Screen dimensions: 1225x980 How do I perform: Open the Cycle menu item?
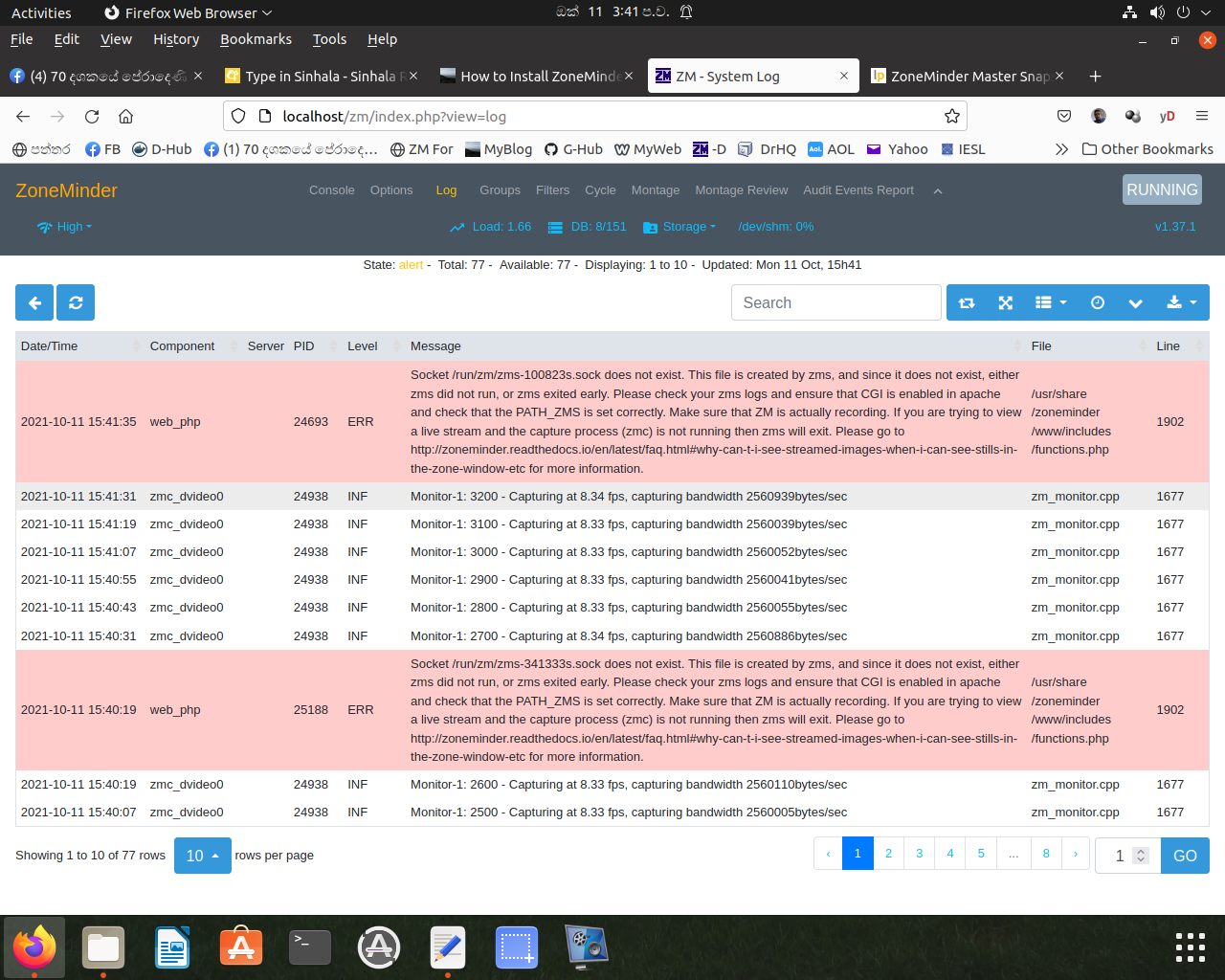[x=600, y=190]
